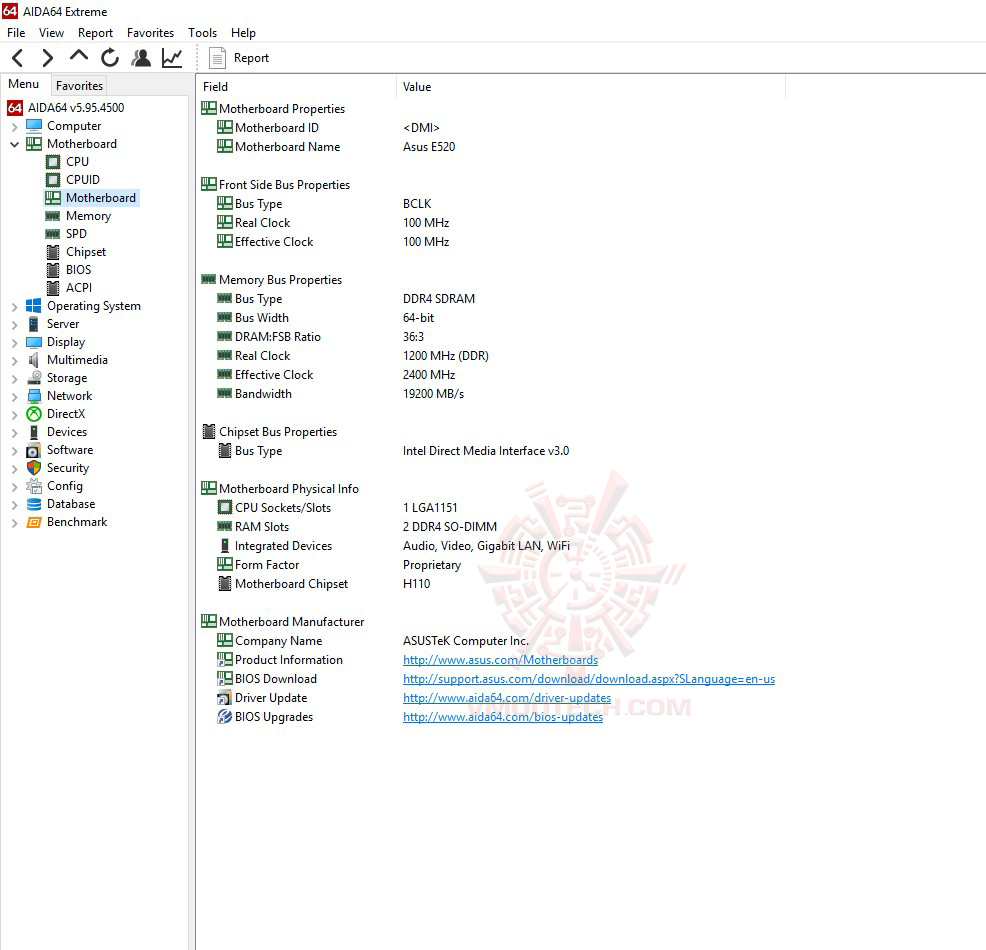Click the Back navigation arrow
Screen dimensions: 986x950
tap(18, 58)
